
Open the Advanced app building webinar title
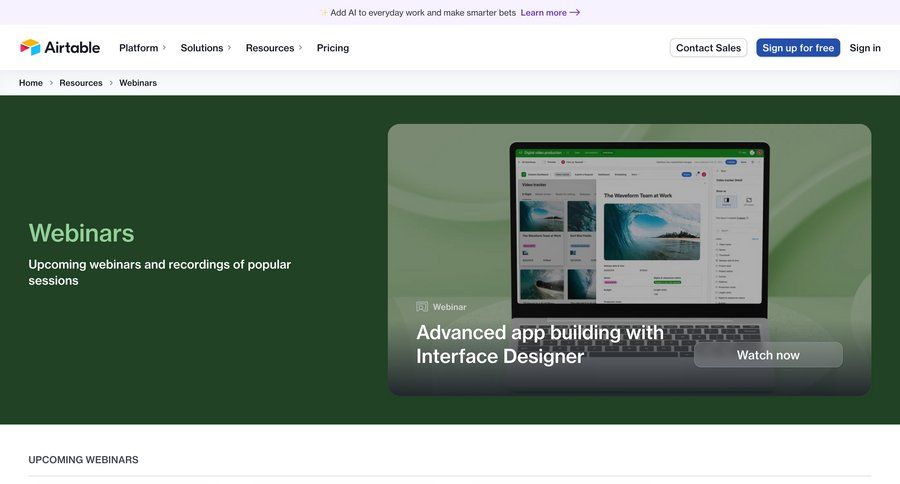click(x=540, y=344)
